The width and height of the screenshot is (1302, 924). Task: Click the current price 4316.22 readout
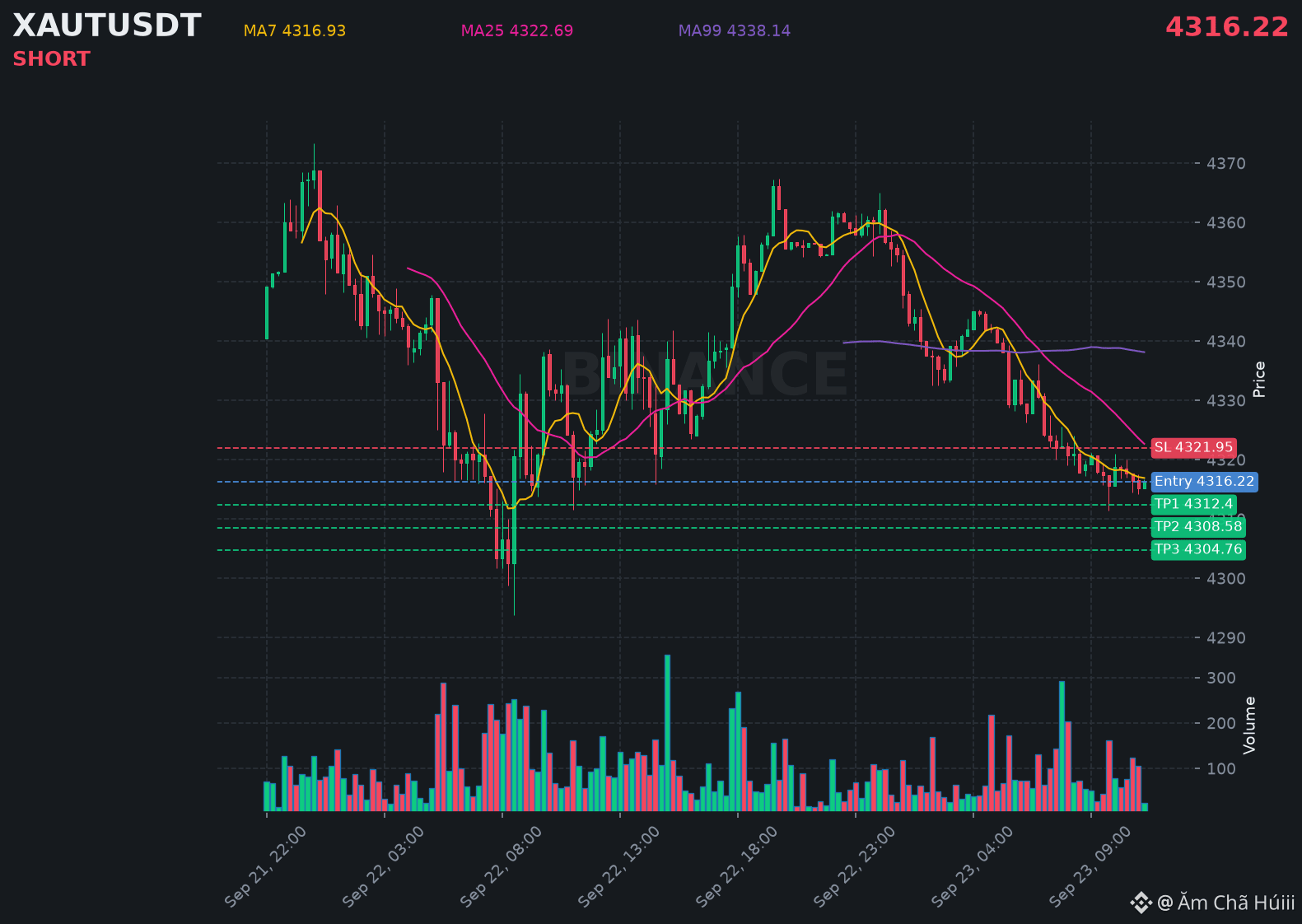click(1227, 27)
